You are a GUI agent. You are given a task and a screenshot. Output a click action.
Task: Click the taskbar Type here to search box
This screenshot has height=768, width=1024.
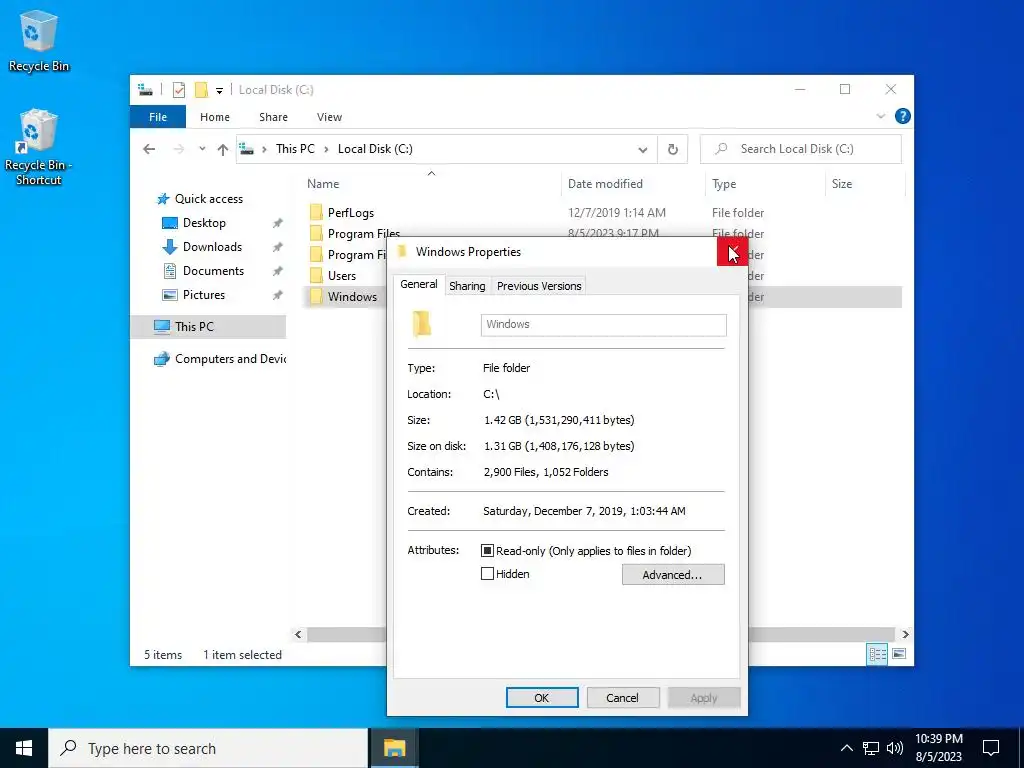(208, 748)
